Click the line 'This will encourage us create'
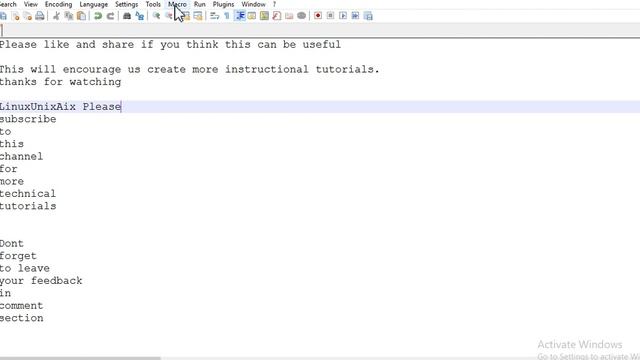640x360 pixels. point(190,69)
